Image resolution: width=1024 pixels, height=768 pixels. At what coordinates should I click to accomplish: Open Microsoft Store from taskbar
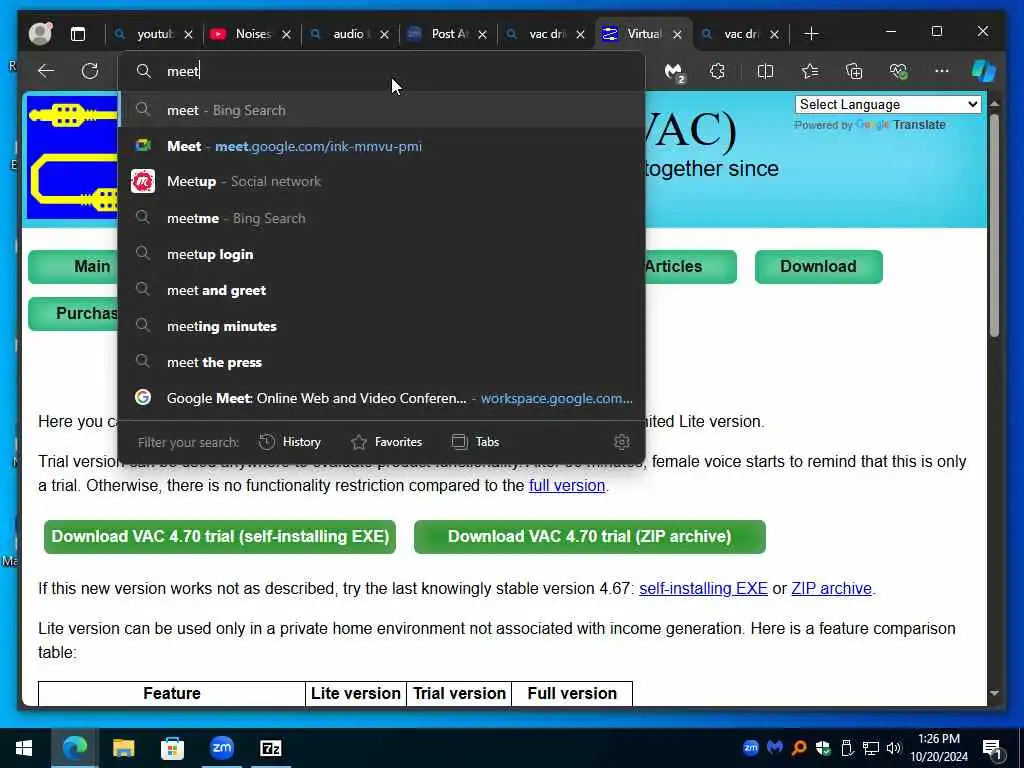click(x=172, y=748)
